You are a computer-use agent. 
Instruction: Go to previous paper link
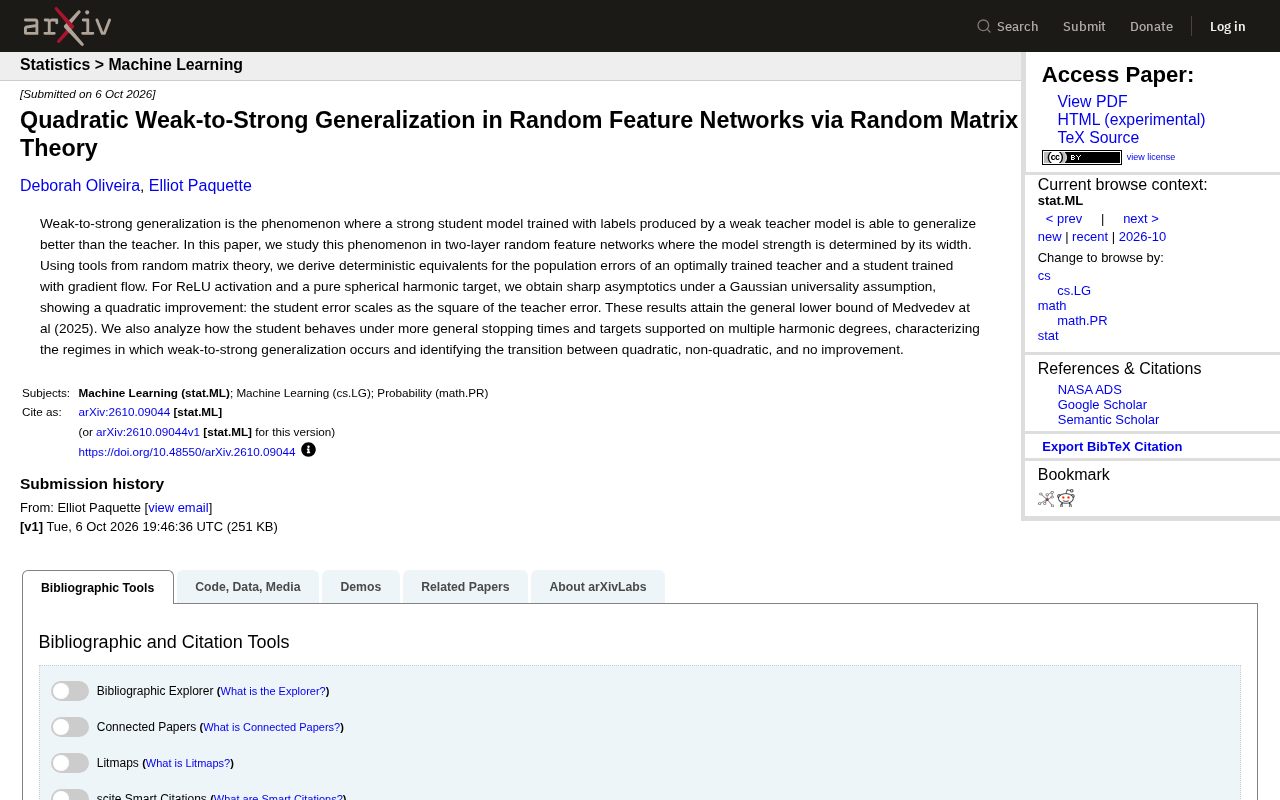pyautogui.click(x=1064, y=219)
